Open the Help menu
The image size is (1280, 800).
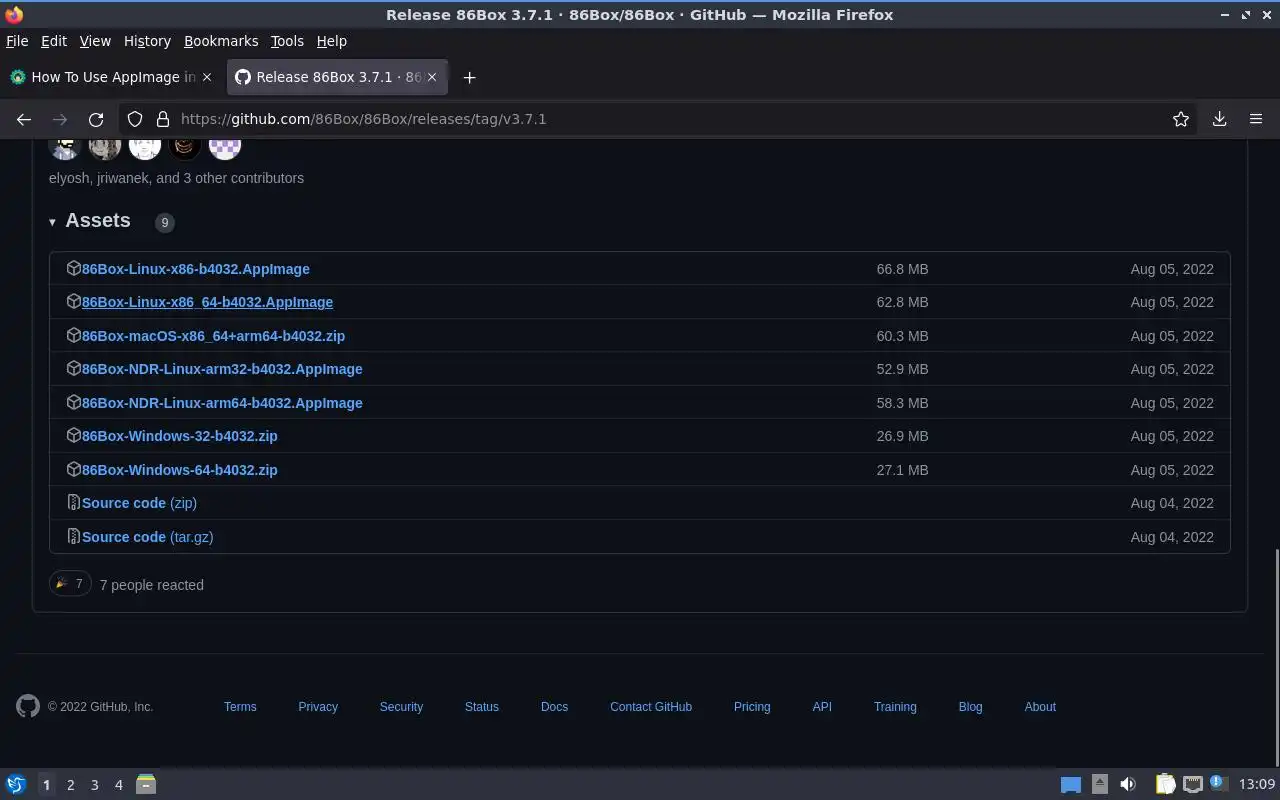point(331,41)
